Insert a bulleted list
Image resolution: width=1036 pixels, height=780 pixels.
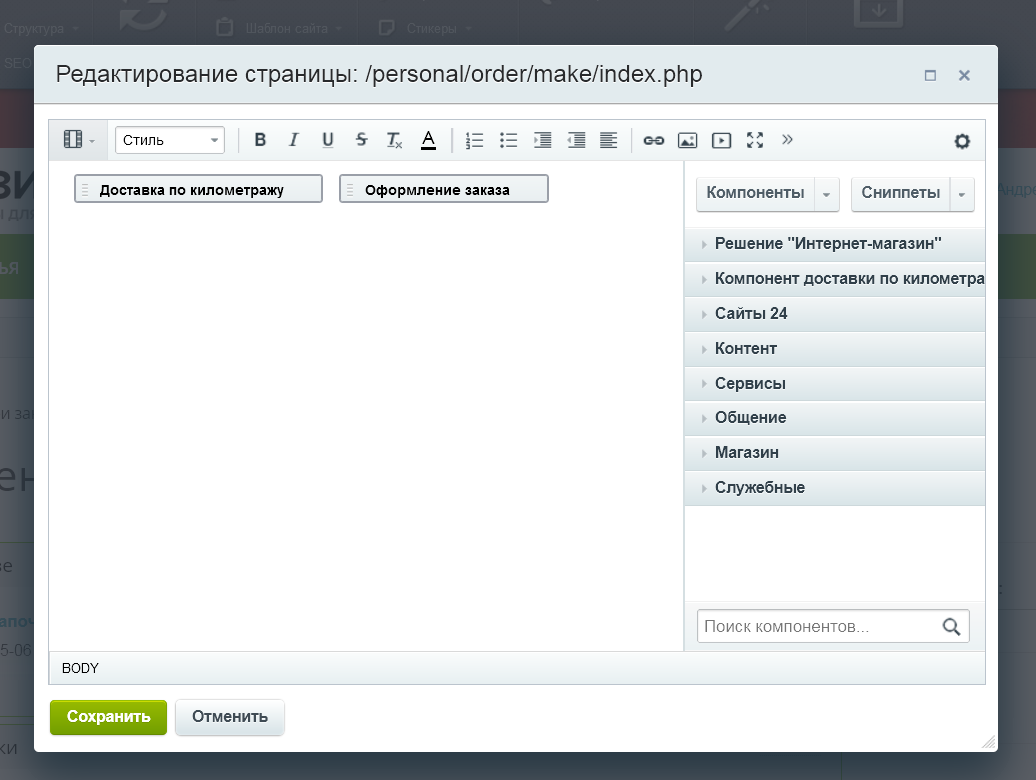point(508,140)
